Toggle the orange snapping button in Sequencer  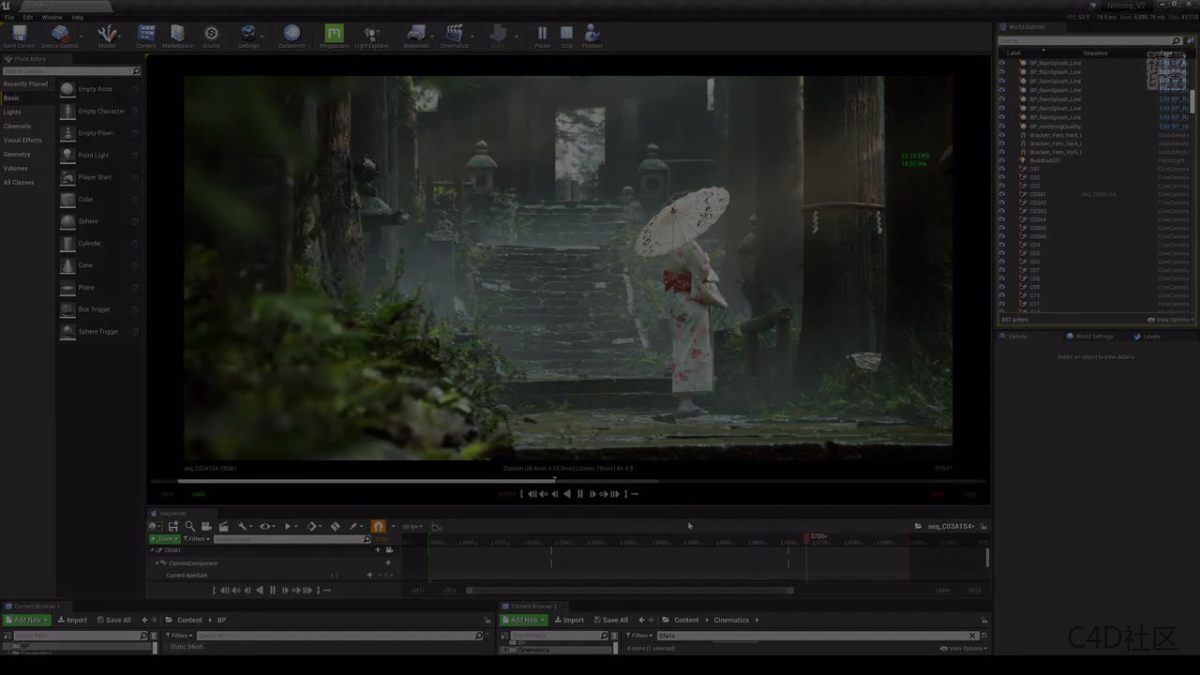(378, 526)
